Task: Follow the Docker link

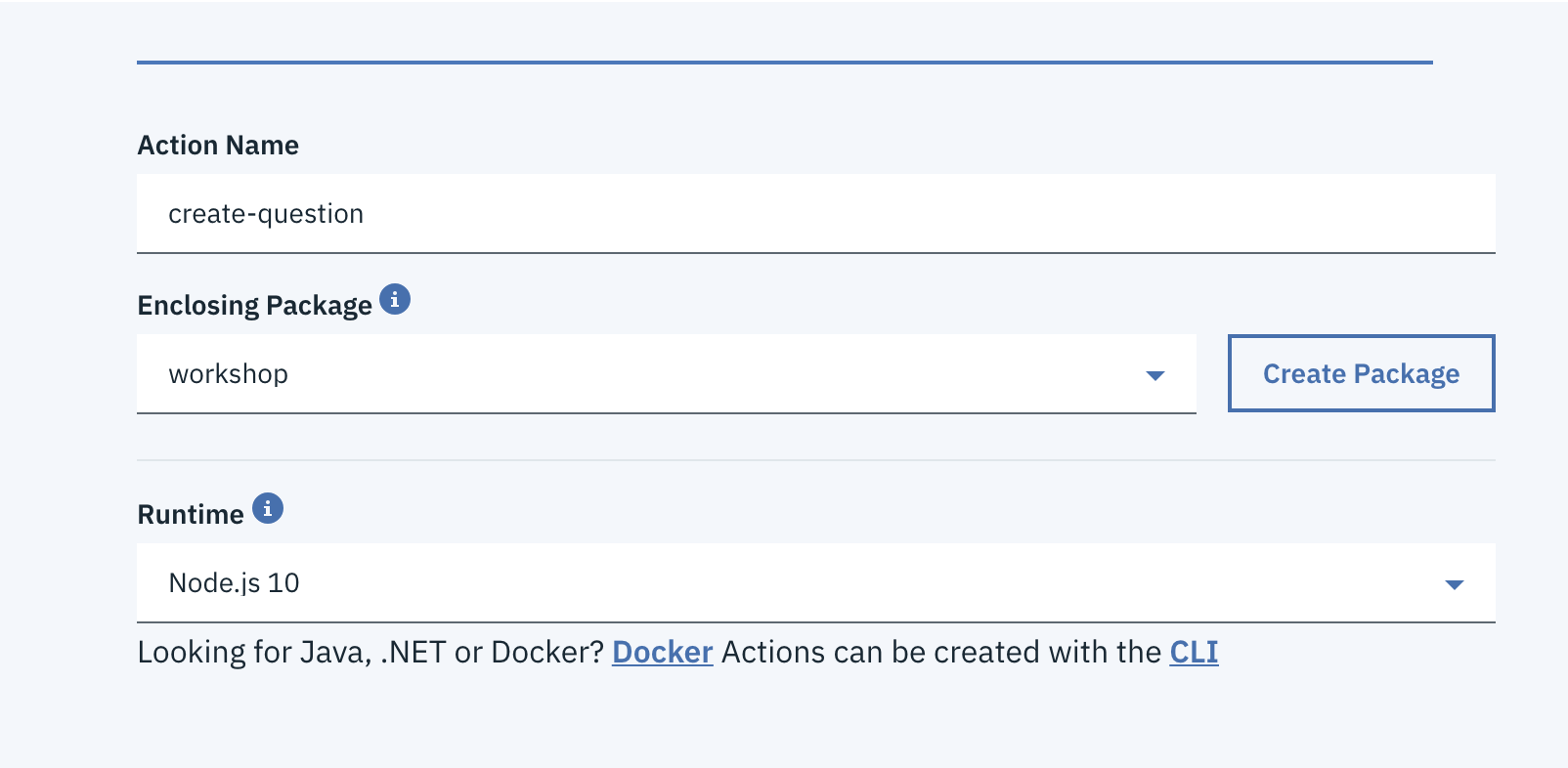Action: [x=663, y=652]
